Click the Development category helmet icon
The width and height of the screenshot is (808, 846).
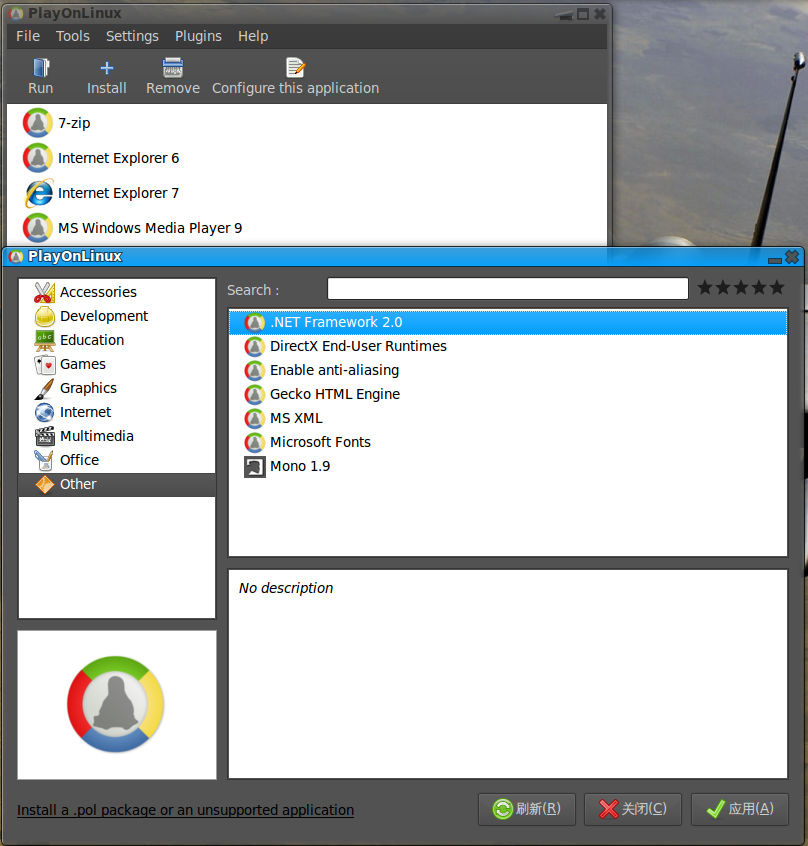click(x=44, y=316)
